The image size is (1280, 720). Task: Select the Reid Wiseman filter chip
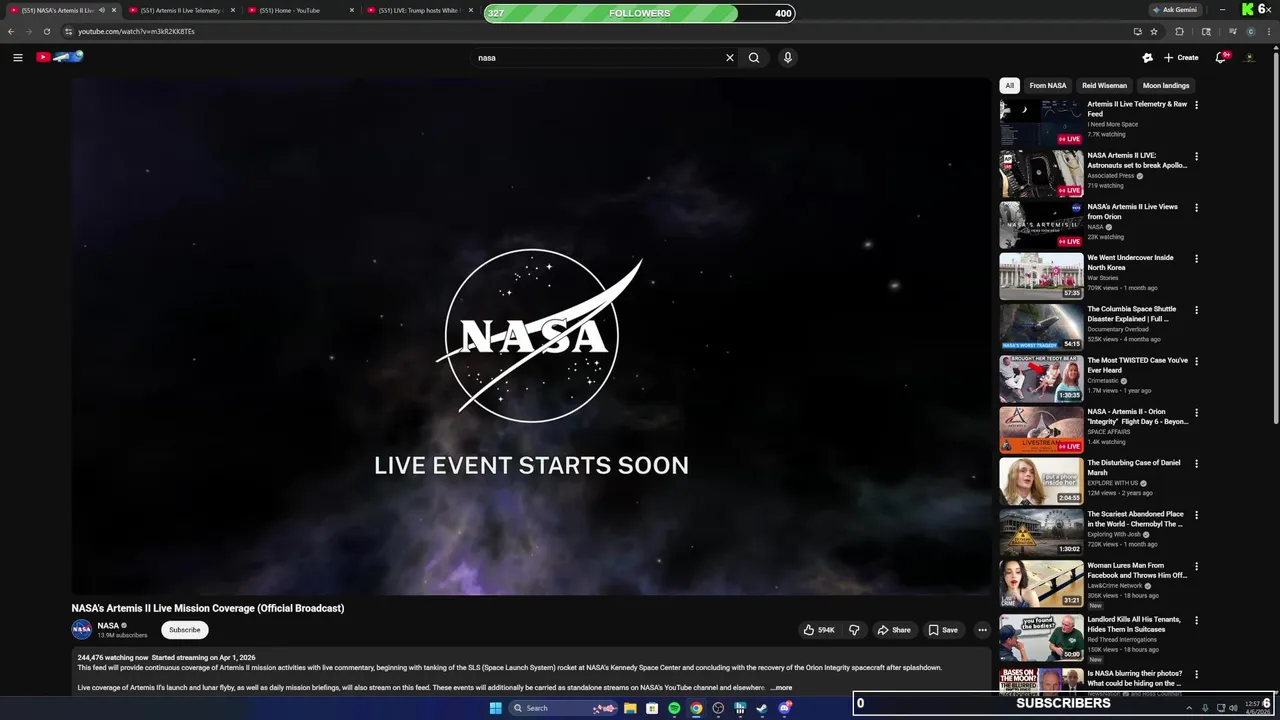coord(1104,86)
